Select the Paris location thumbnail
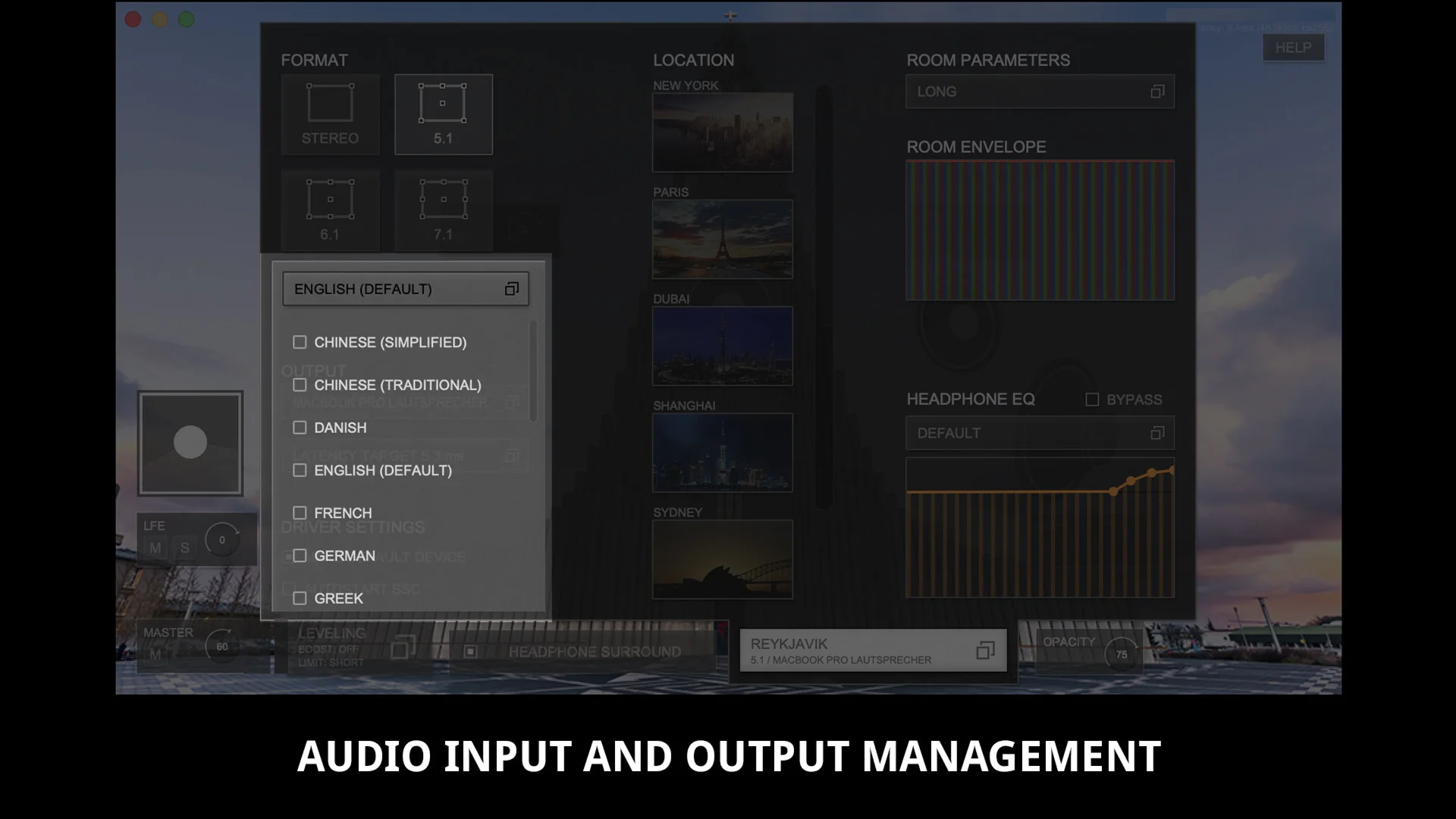1456x819 pixels. (x=723, y=239)
